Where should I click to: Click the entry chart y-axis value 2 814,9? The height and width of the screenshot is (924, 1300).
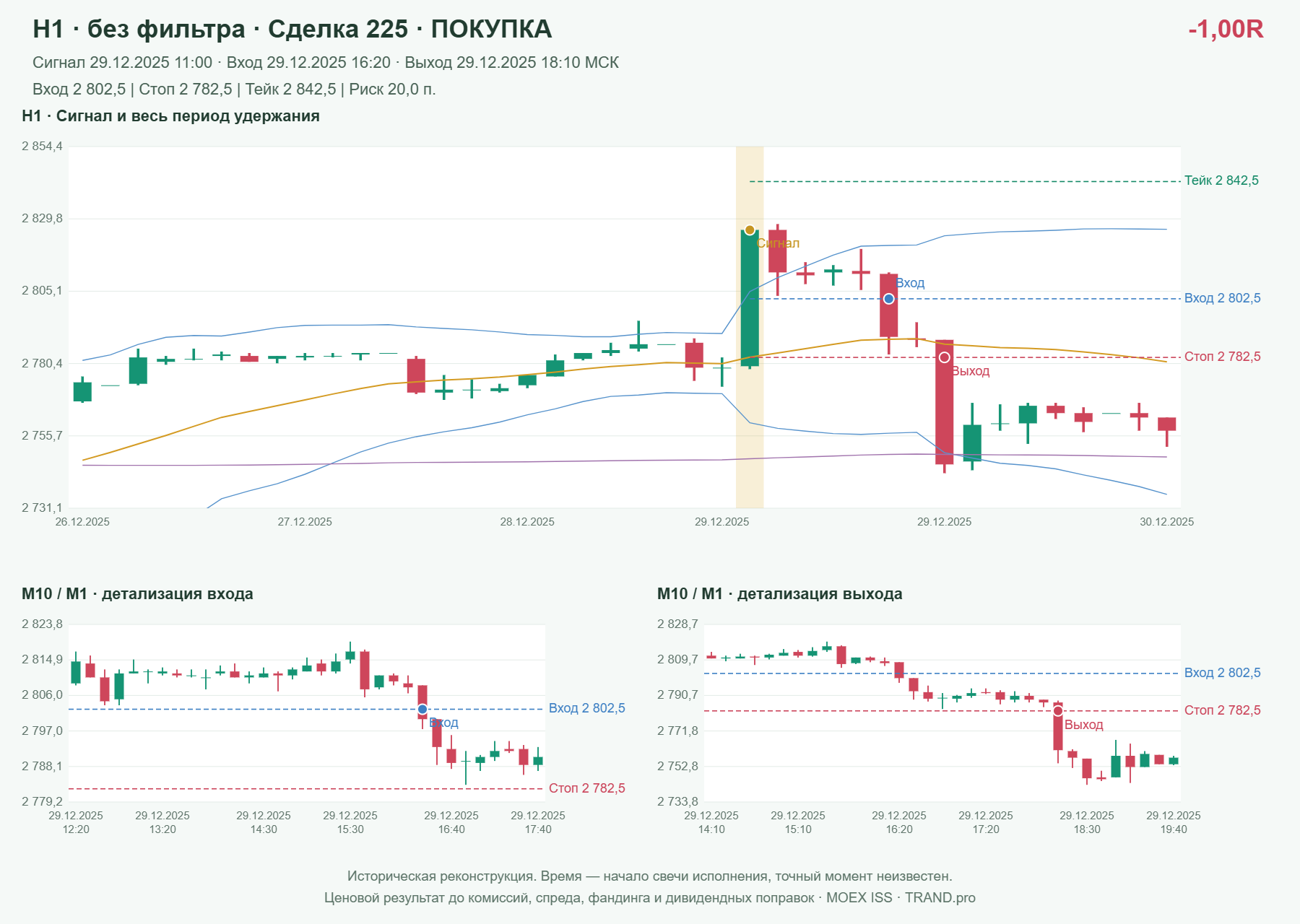pos(42,660)
